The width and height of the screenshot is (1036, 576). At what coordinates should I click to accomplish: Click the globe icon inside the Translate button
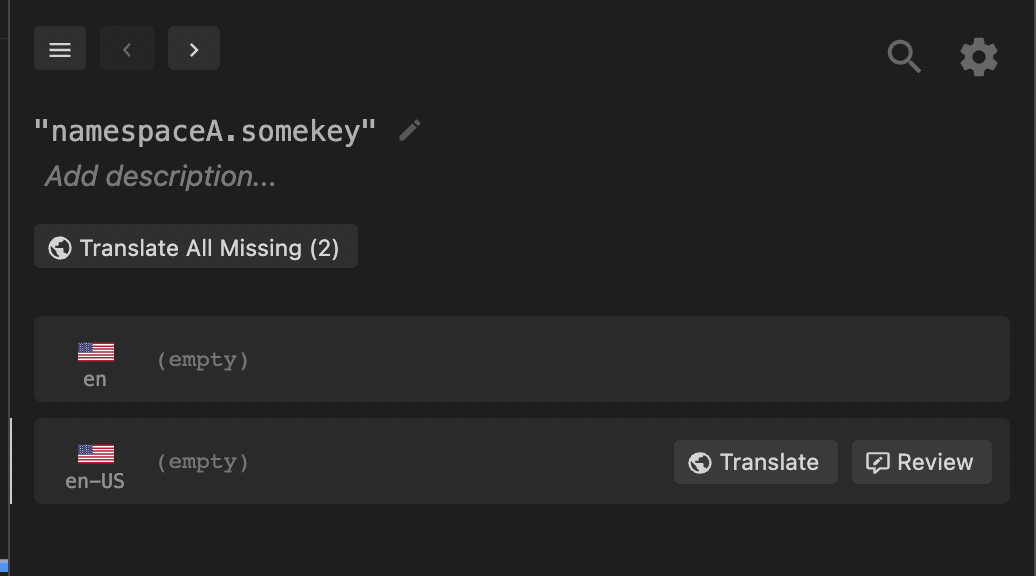pyautogui.click(x=702, y=462)
